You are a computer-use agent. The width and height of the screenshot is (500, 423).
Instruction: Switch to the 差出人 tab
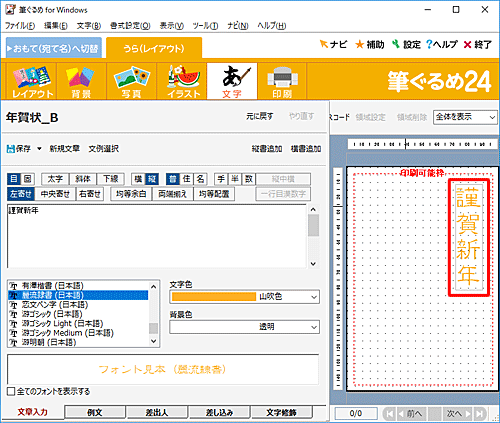157,412
